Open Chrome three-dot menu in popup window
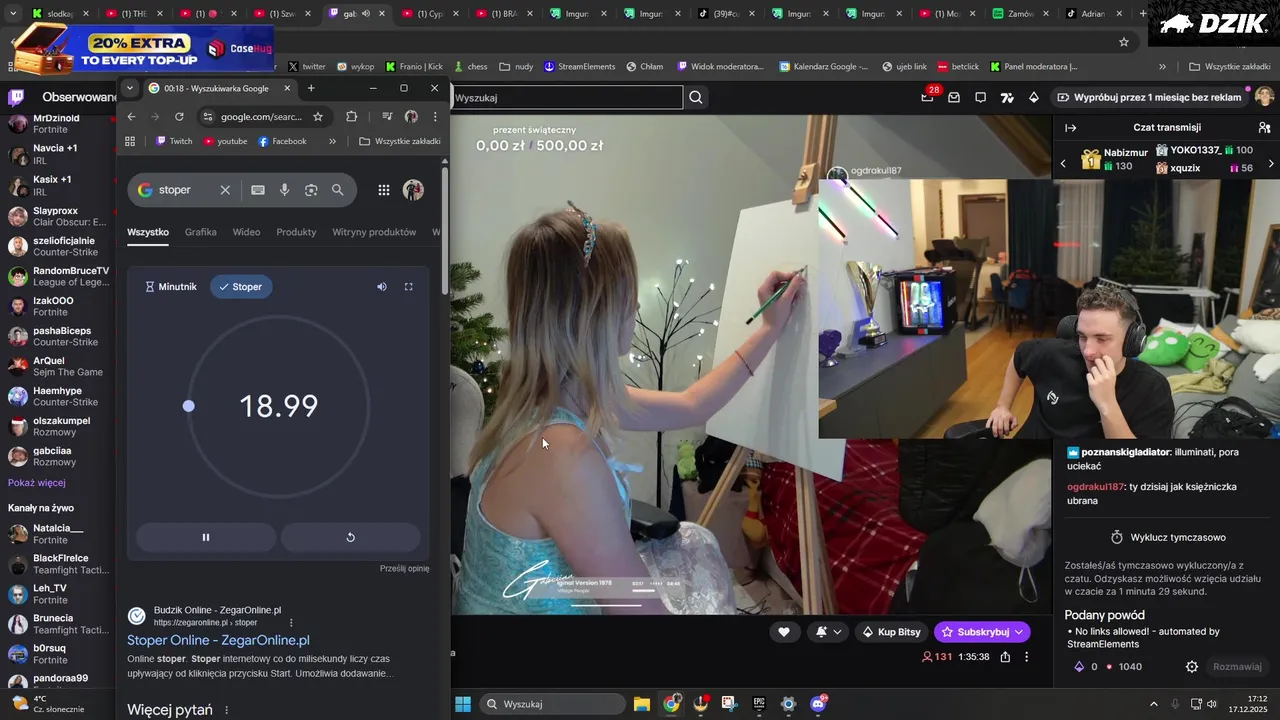This screenshot has width=1280, height=720. point(434,117)
